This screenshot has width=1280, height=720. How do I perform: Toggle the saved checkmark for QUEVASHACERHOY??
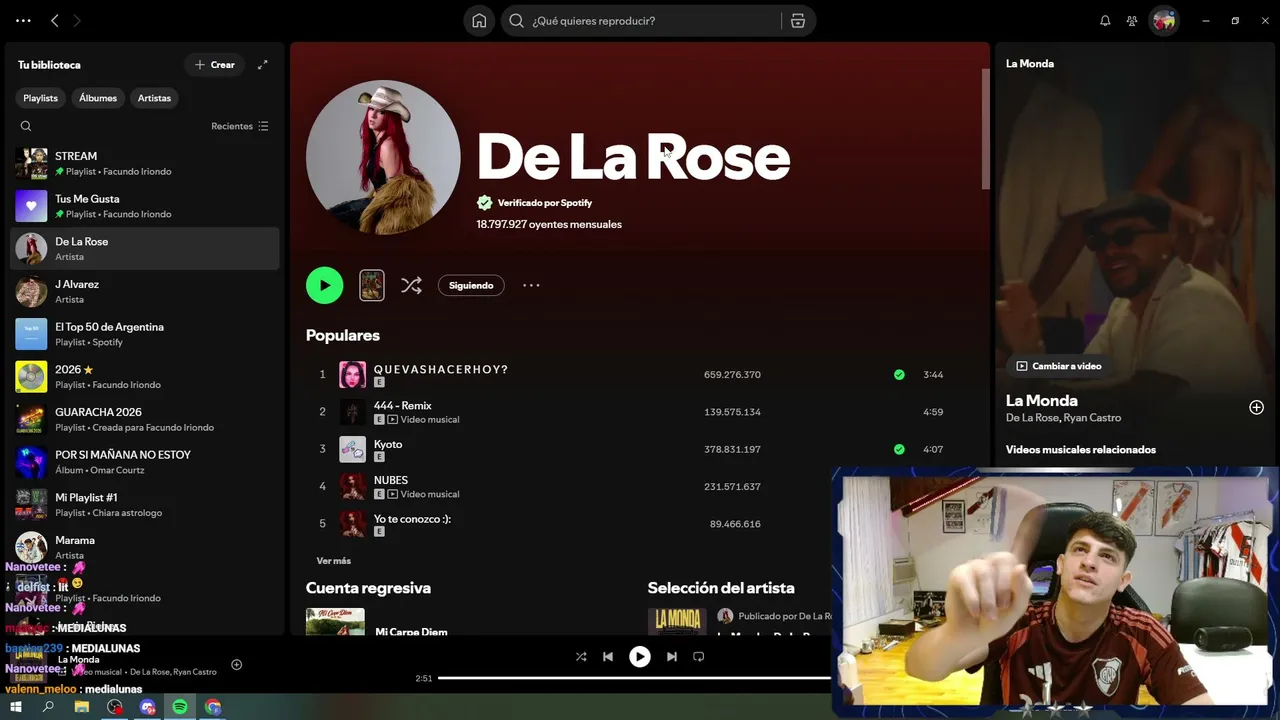click(x=899, y=375)
